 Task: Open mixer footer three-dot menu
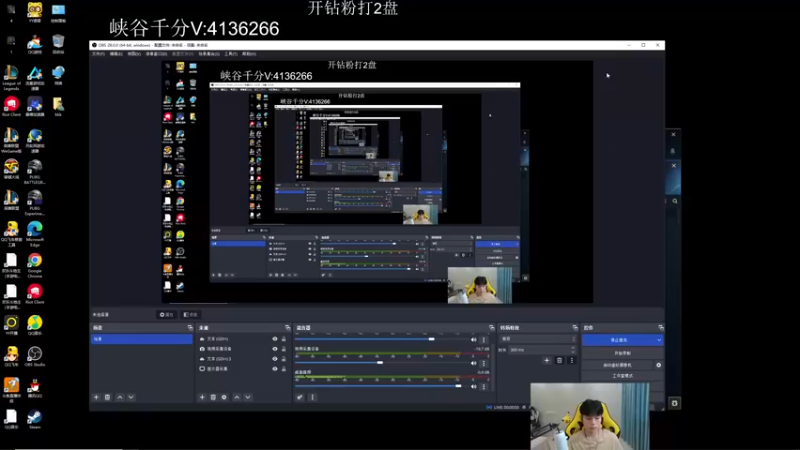(313, 397)
